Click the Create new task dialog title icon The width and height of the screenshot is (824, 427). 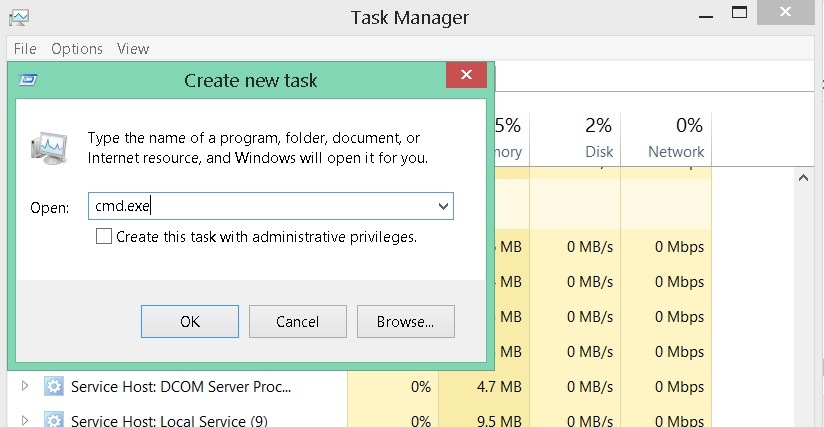(x=30, y=80)
